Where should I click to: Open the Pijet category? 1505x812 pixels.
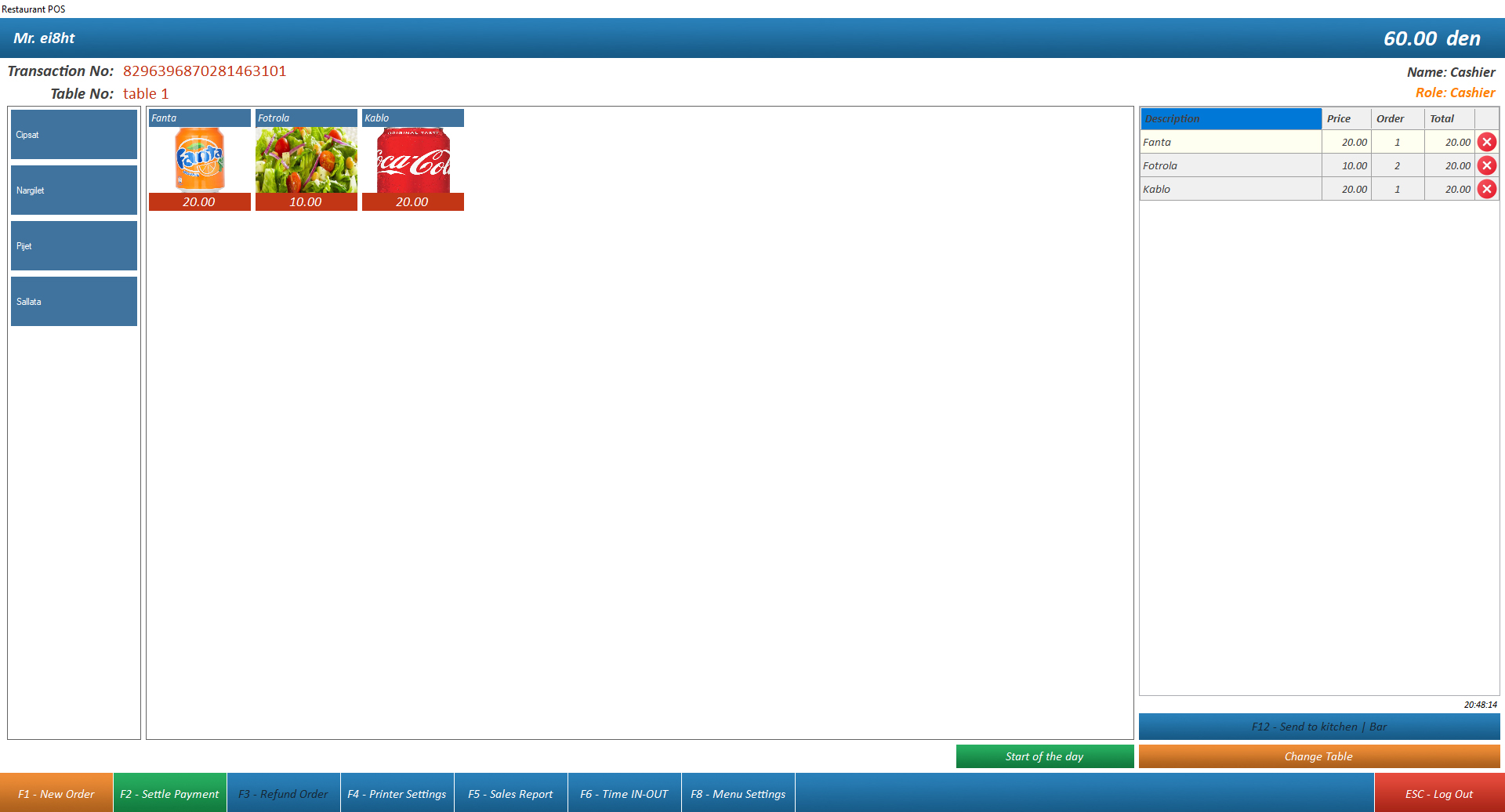74,245
